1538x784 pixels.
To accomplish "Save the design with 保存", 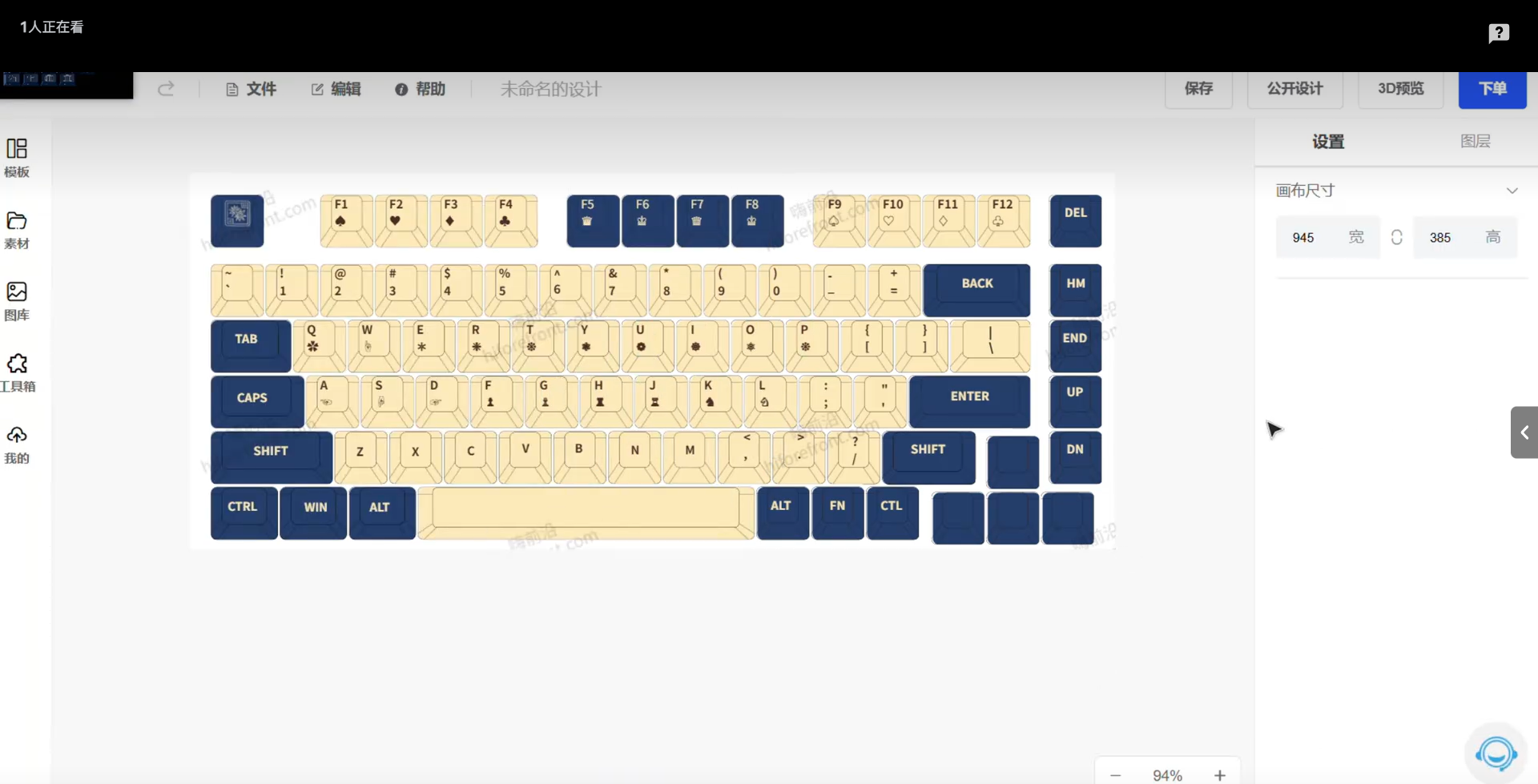I will tap(1198, 89).
